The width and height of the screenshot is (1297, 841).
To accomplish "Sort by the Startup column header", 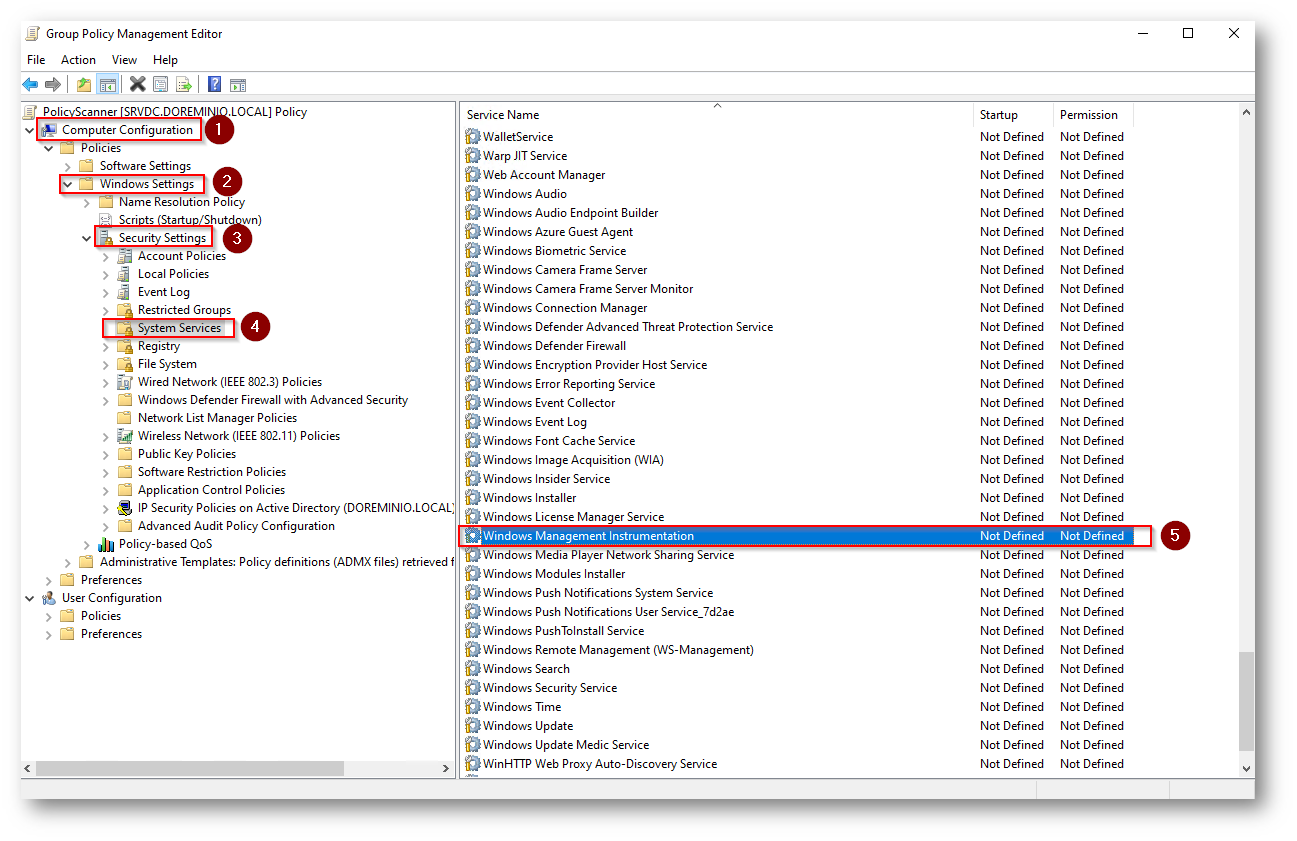I will coord(1013,115).
